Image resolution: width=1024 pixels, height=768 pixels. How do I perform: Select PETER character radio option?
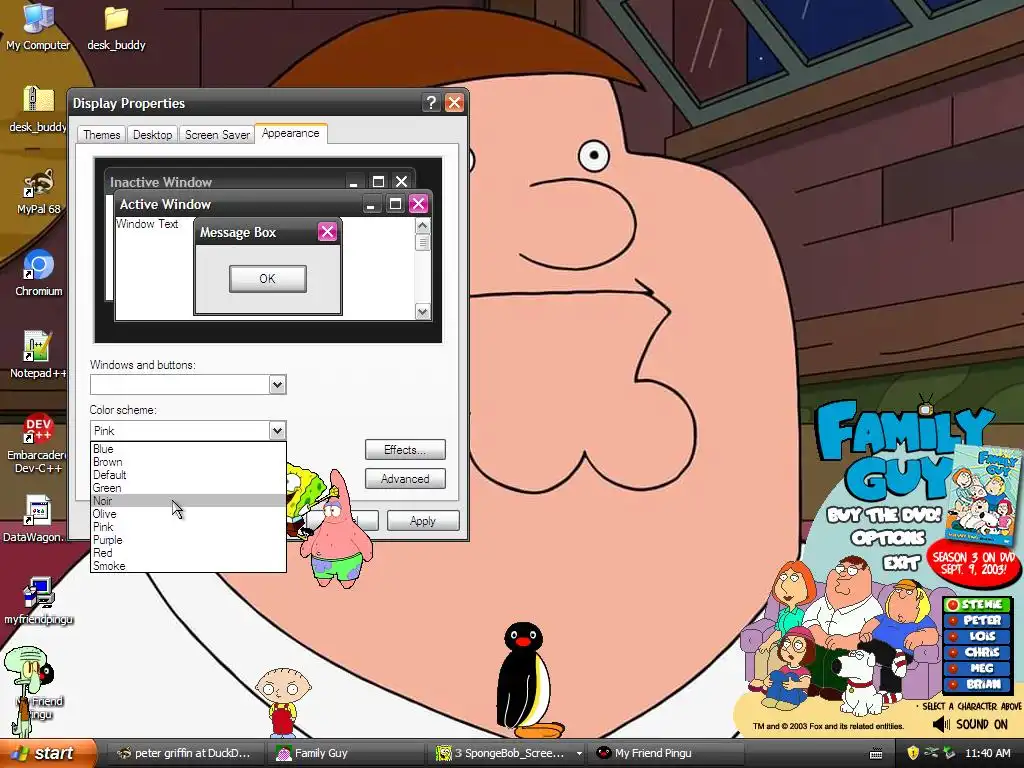click(x=976, y=620)
